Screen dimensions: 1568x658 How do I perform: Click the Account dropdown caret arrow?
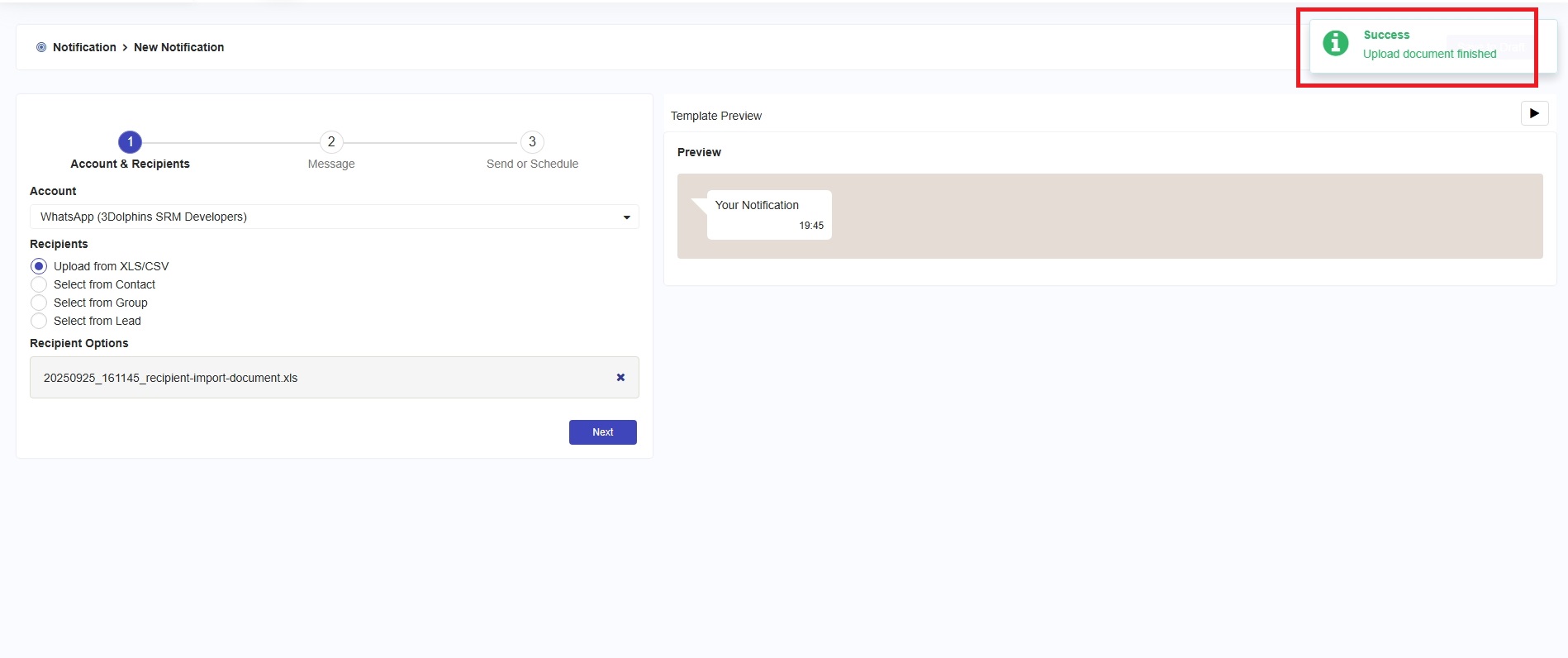coord(626,217)
